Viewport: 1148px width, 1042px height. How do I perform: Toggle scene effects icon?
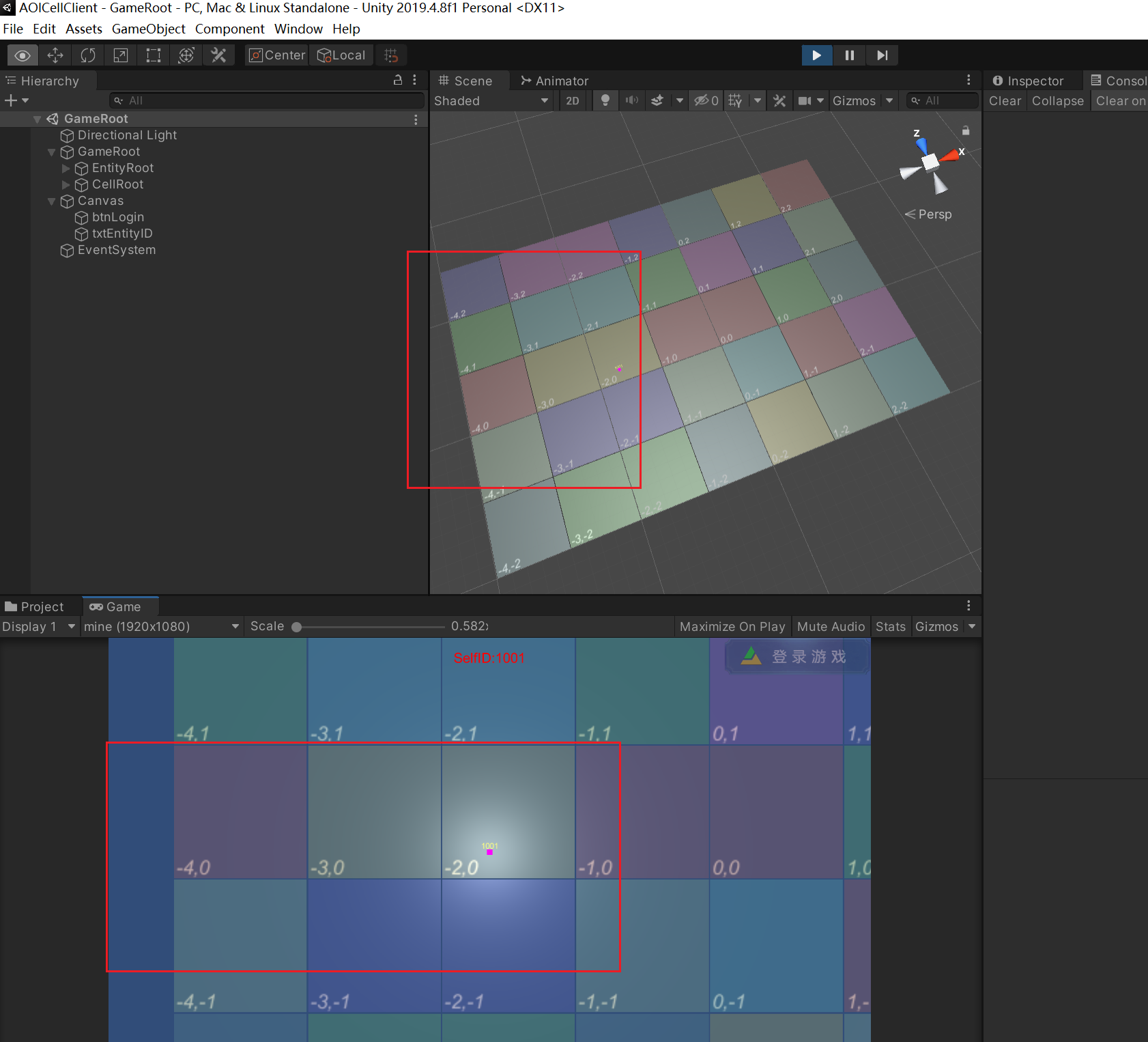[x=657, y=101]
